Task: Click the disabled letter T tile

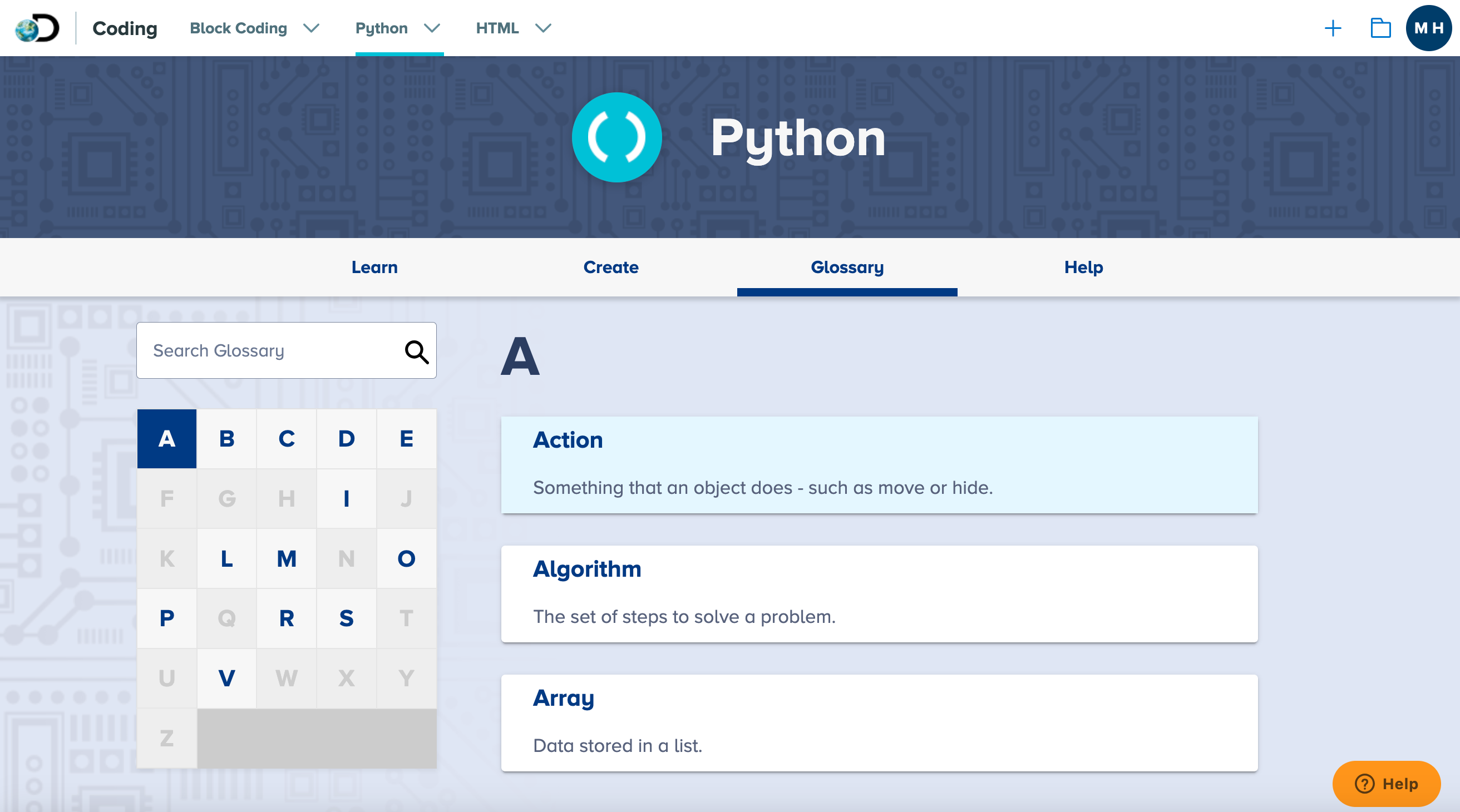Action: click(406, 618)
